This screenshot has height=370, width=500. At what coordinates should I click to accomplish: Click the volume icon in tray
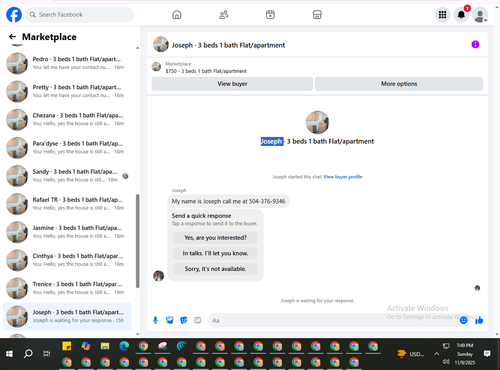446,361
